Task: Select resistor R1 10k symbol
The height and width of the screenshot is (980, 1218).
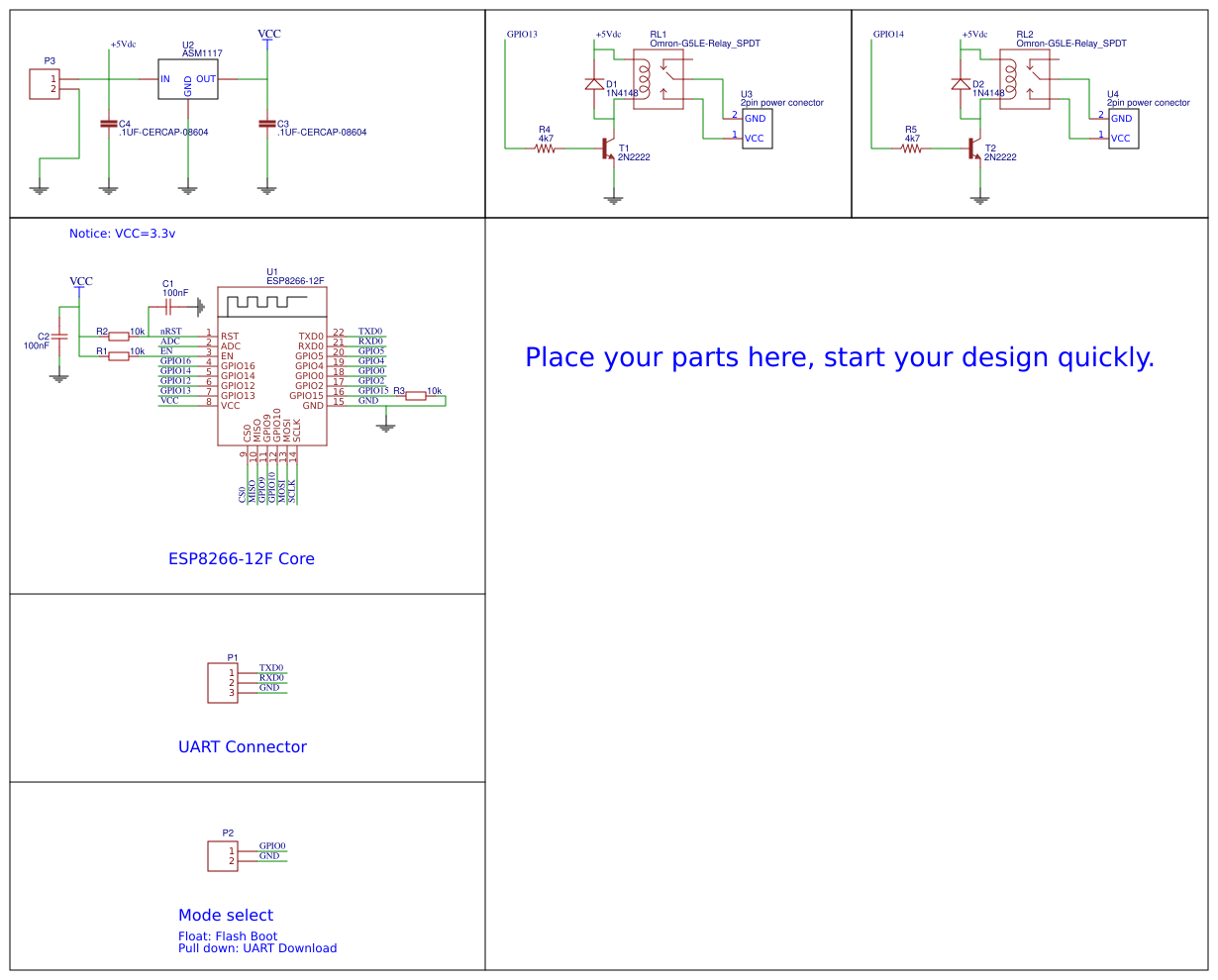Action: (119, 356)
